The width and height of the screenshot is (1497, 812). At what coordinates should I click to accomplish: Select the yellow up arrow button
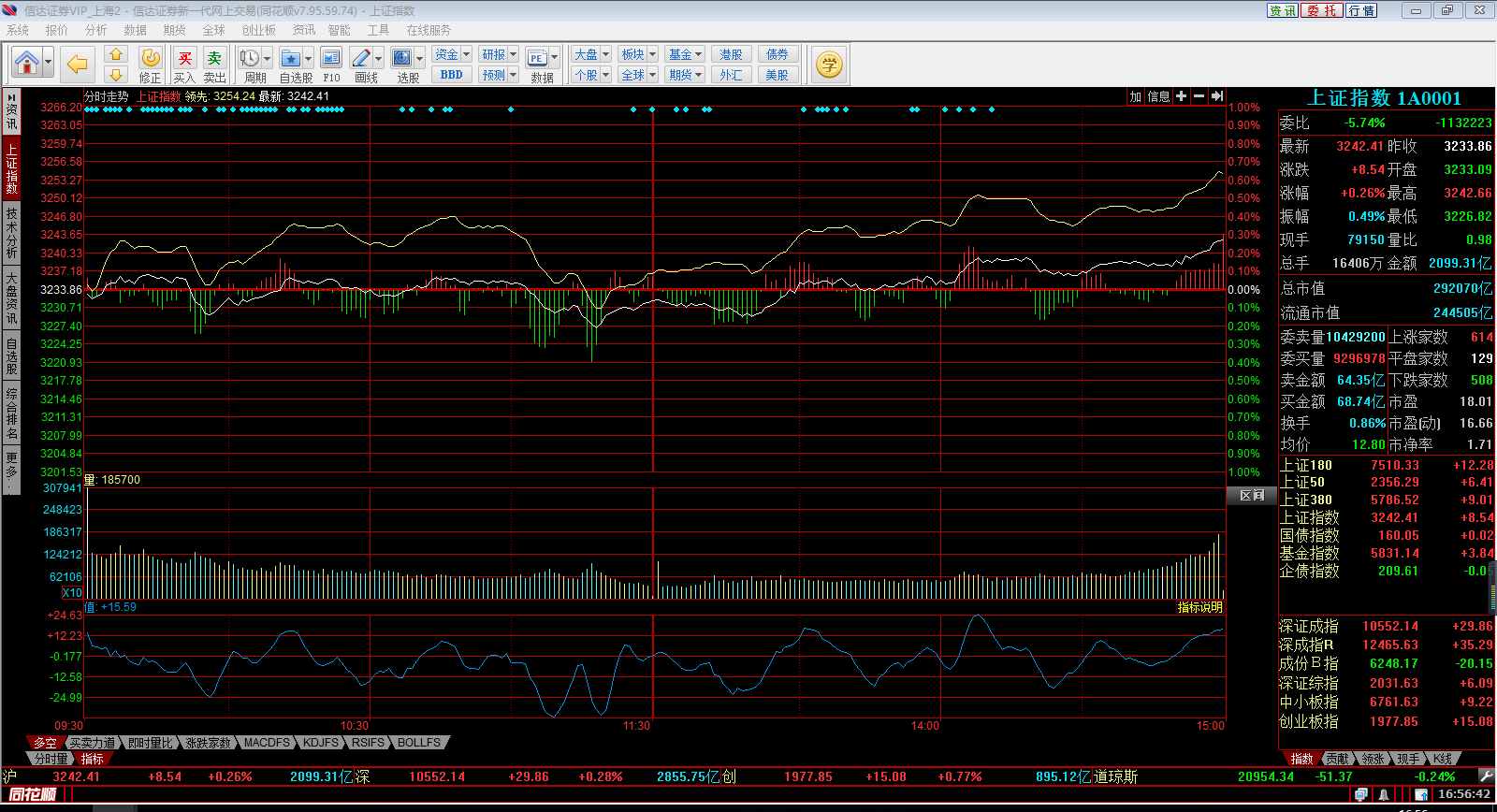116,54
